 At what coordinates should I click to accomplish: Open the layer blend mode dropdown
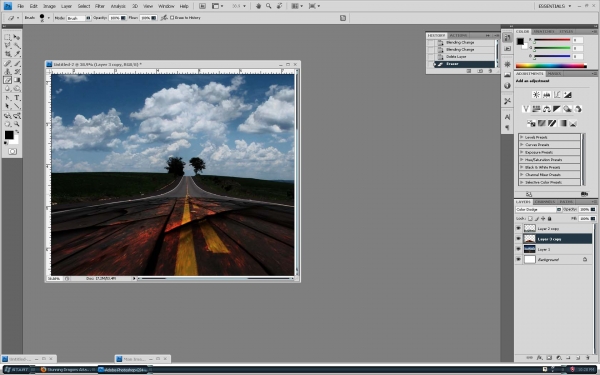point(538,209)
